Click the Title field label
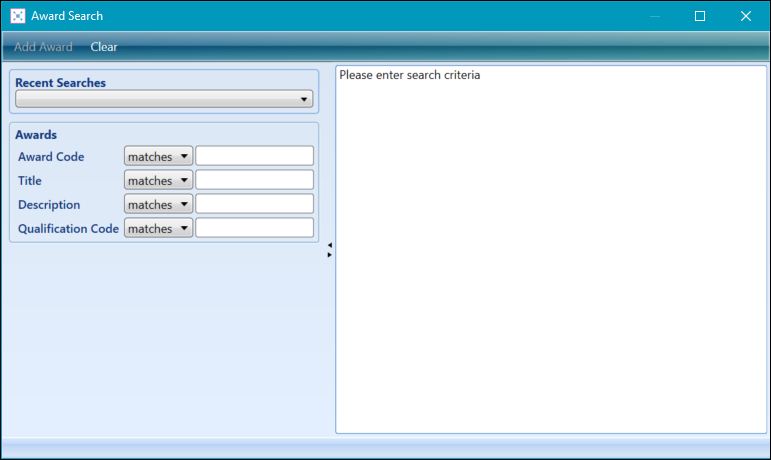Screen dimensions: 771x460 30,181
